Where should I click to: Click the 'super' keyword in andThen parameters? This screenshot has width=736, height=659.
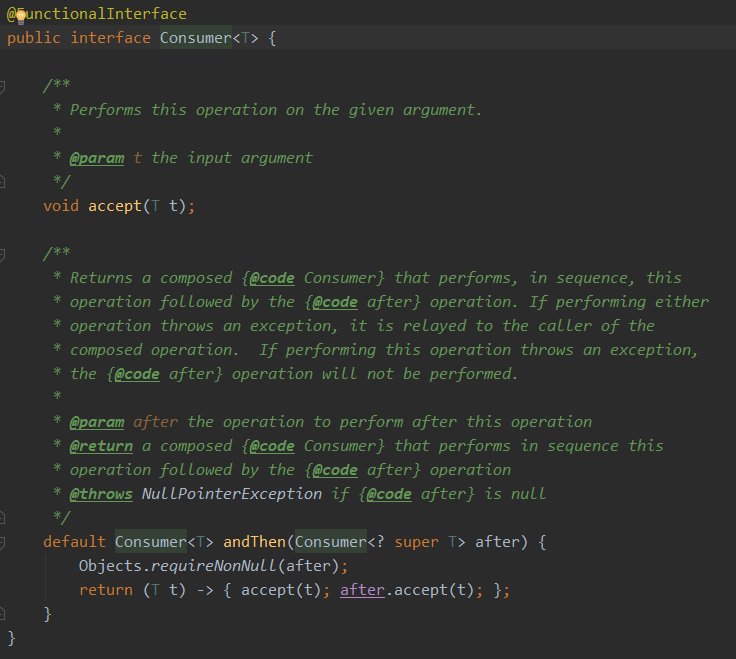click(x=416, y=542)
